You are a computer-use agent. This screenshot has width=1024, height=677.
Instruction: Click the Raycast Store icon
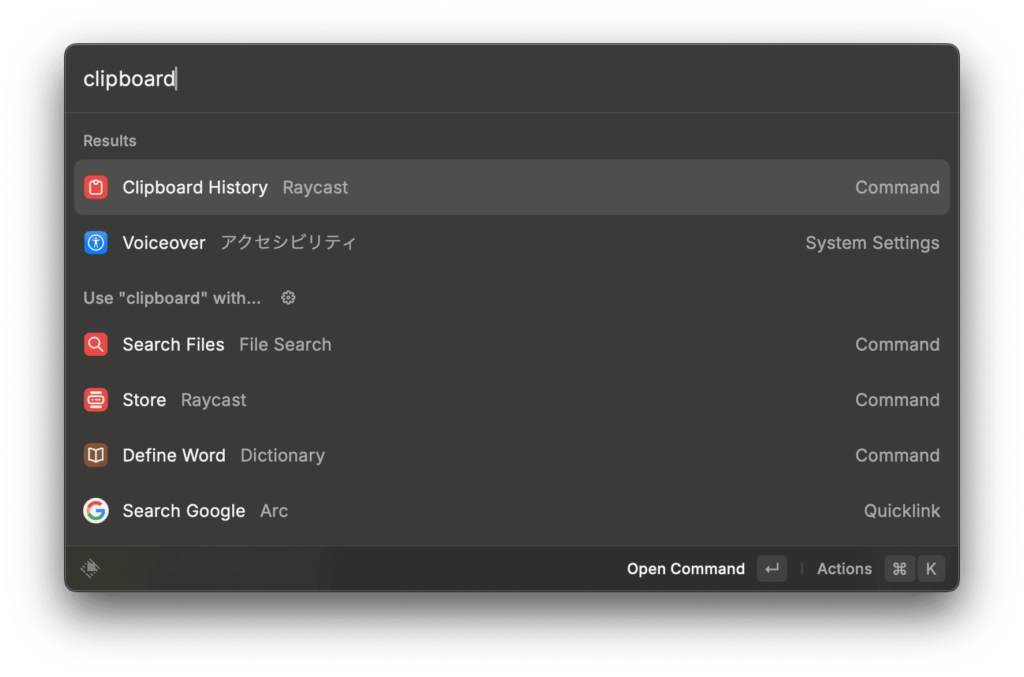(96, 400)
